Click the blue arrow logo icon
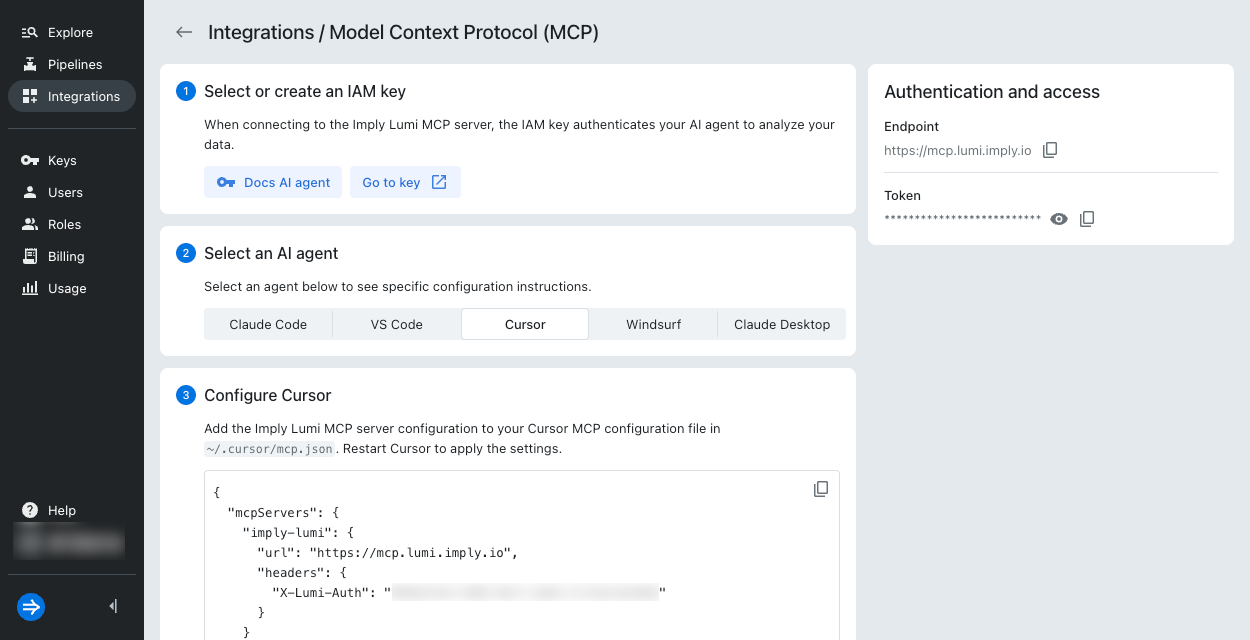This screenshot has height=640, width=1250. [31, 607]
